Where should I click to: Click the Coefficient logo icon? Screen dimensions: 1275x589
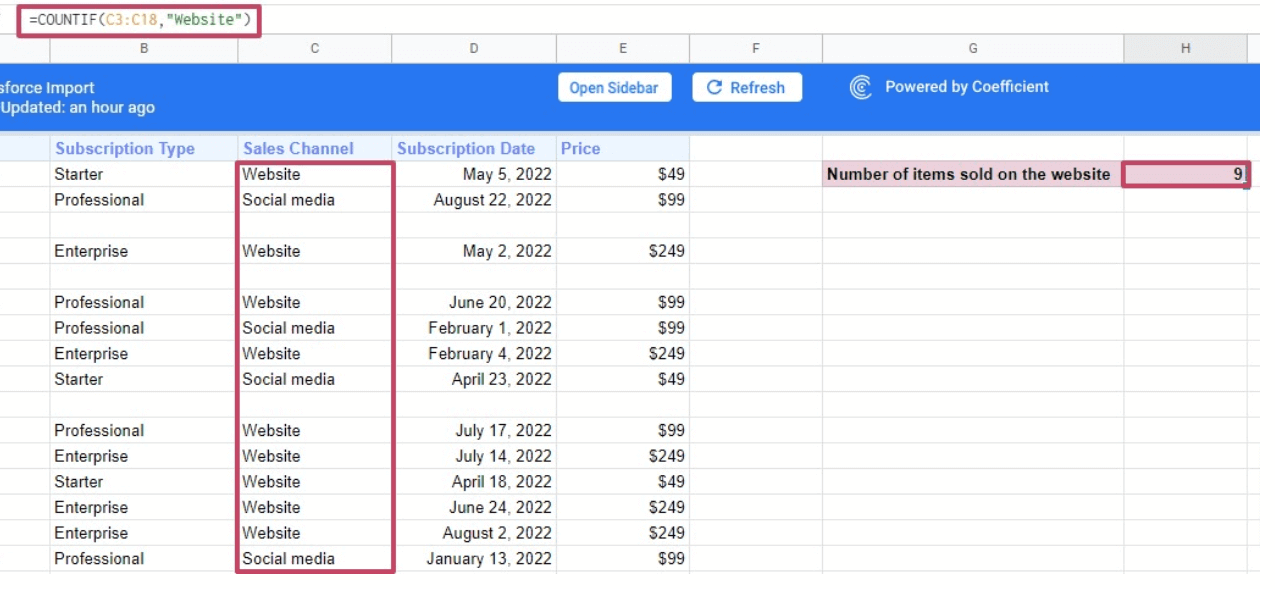pos(860,88)
